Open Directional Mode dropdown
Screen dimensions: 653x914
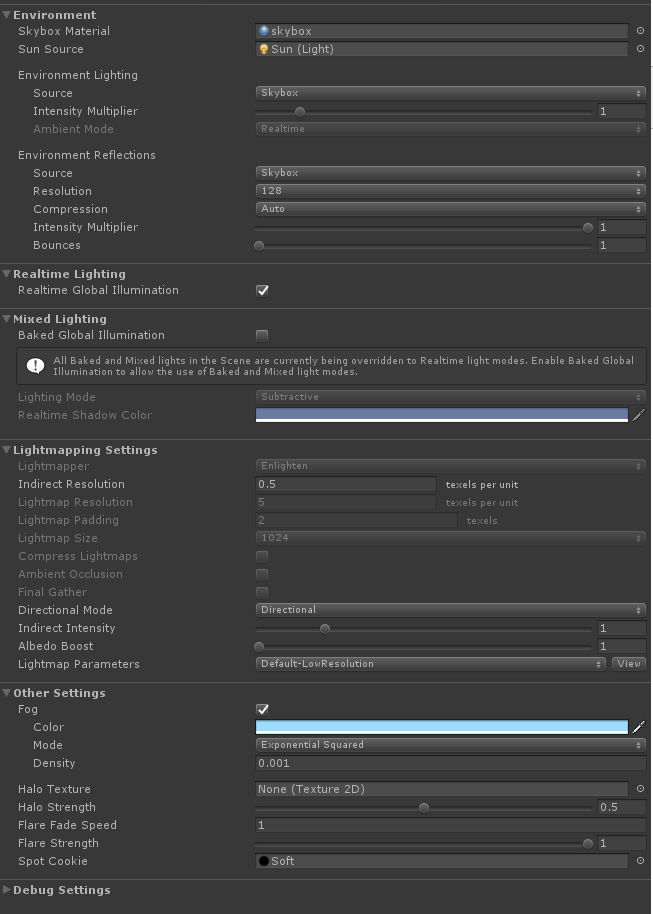450,610
